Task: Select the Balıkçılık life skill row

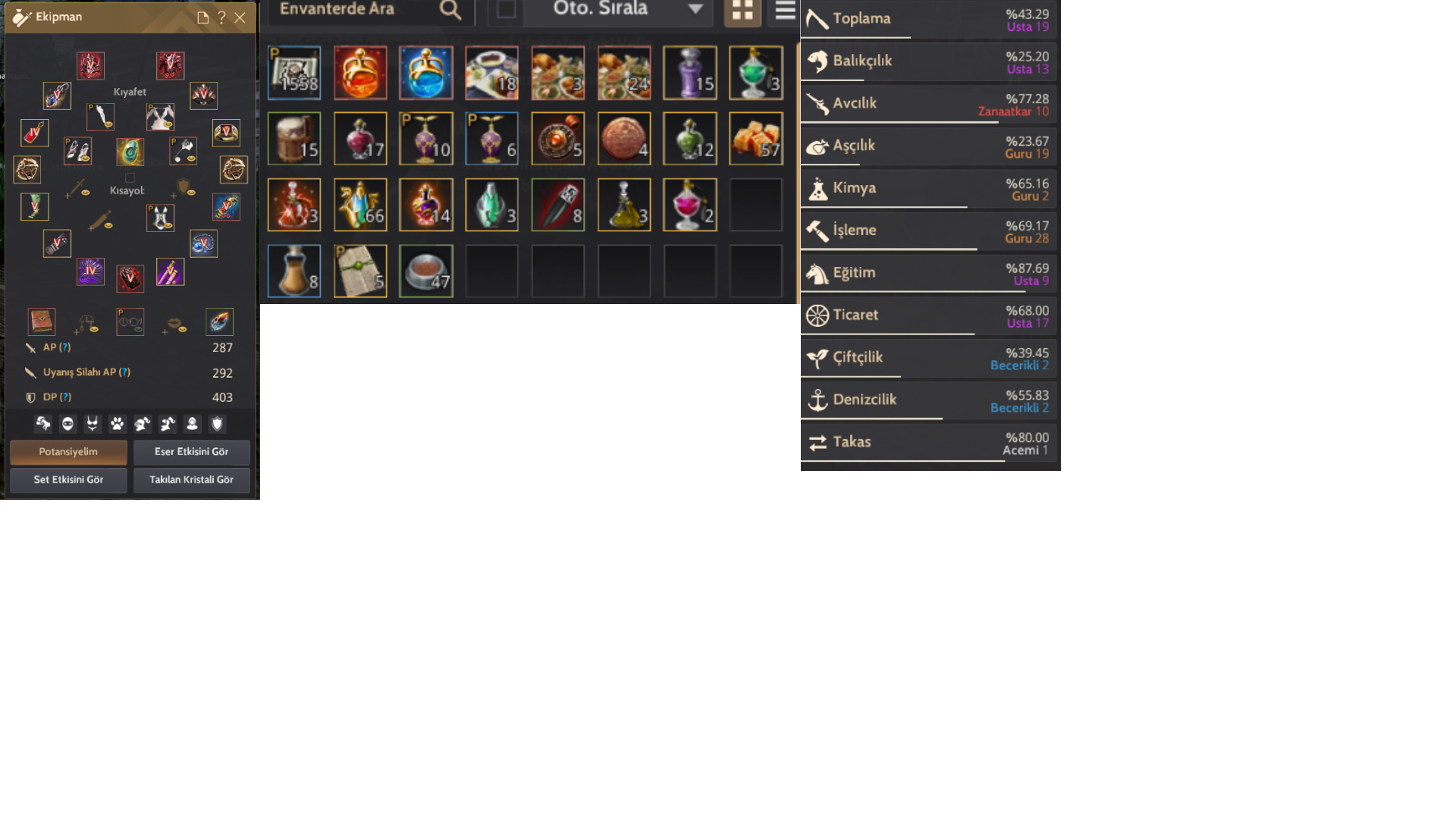Action: coord(929,61)
